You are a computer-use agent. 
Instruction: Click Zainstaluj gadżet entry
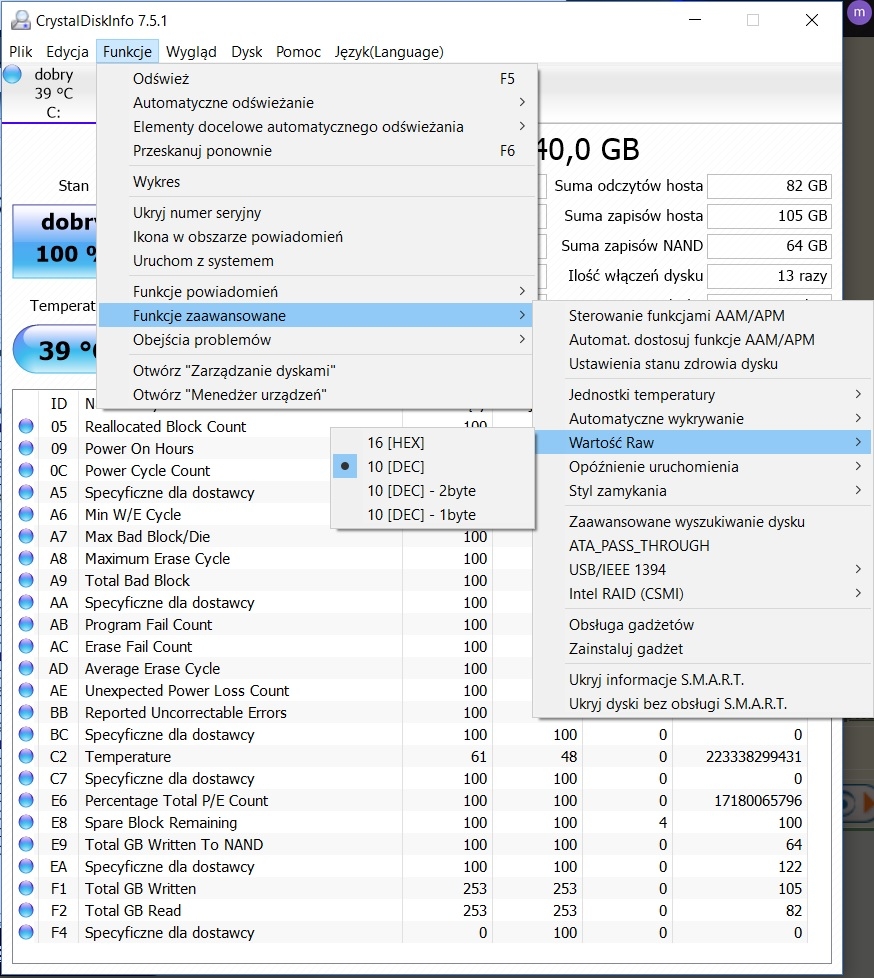point(702,649)
